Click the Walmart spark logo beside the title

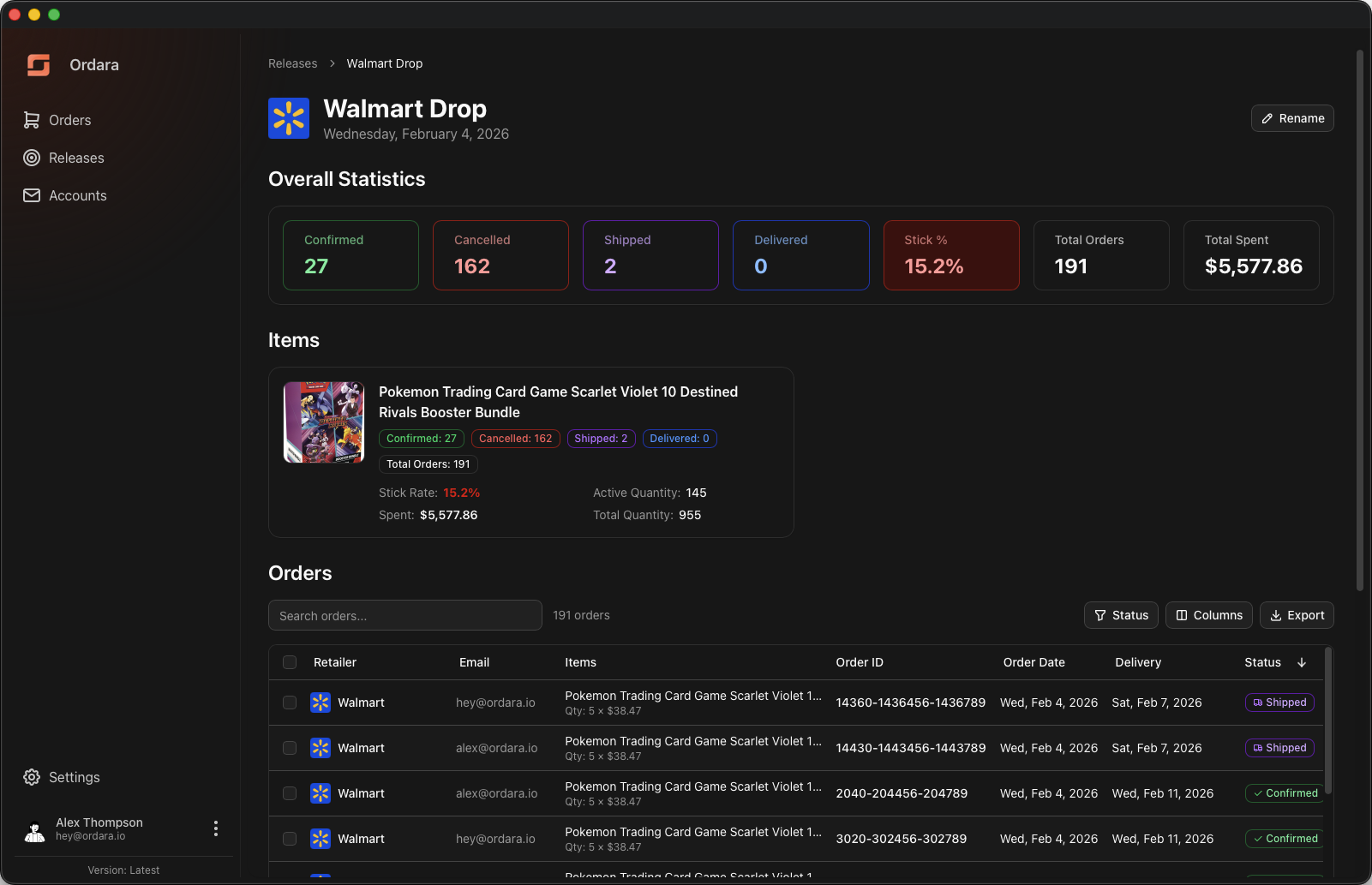[289, 118]
